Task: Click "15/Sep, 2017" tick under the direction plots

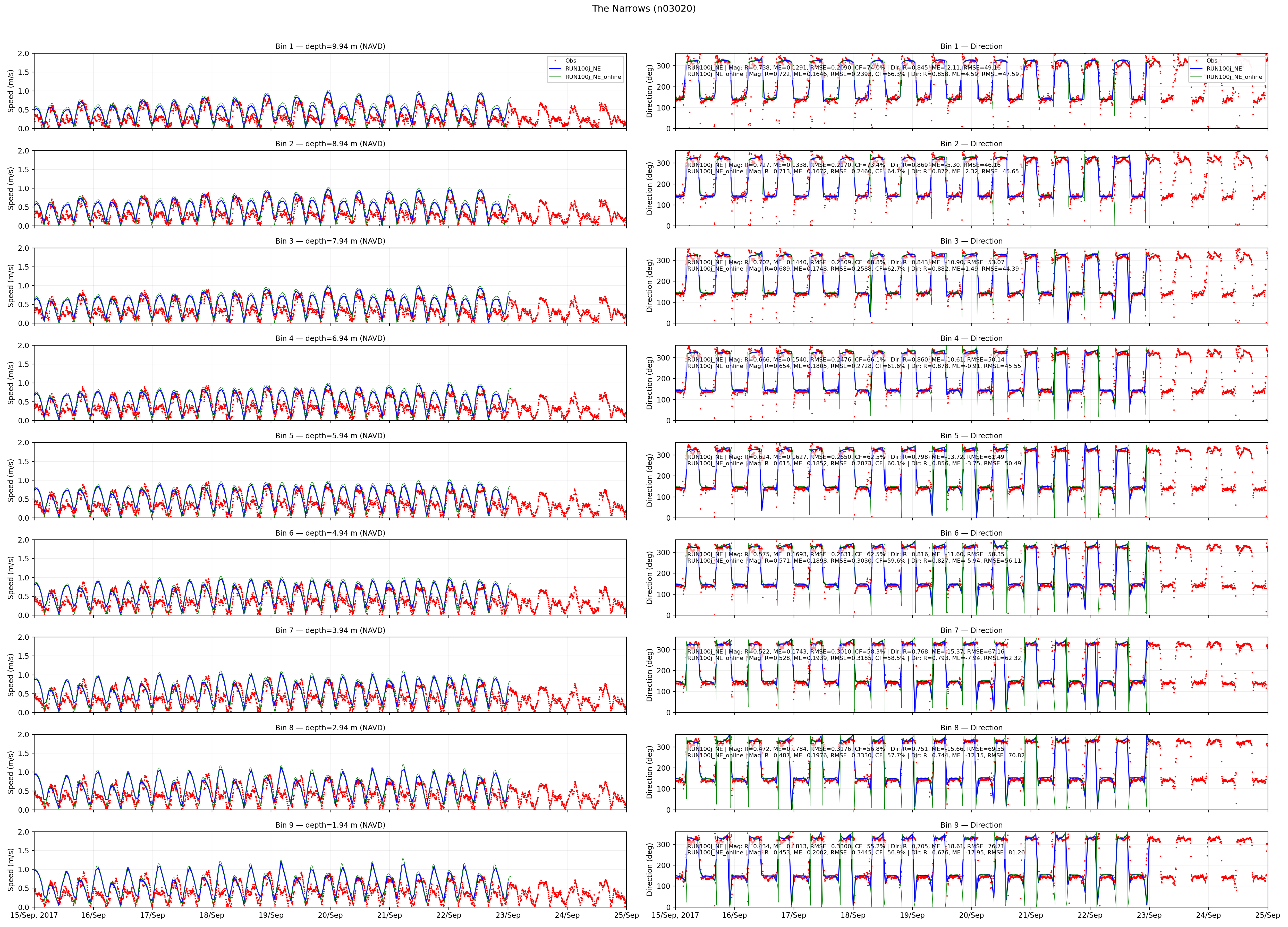Action: [675, 916]
